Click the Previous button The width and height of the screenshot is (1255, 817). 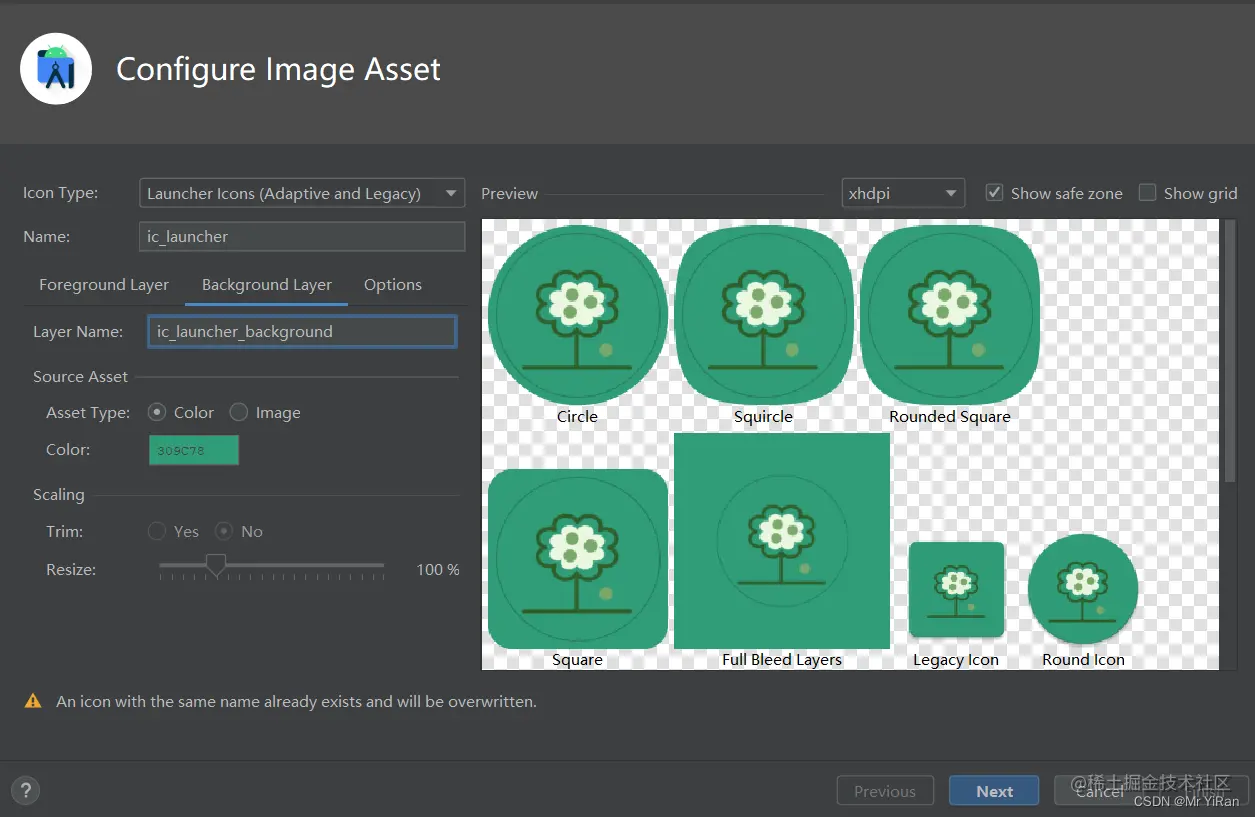[885, 791]
